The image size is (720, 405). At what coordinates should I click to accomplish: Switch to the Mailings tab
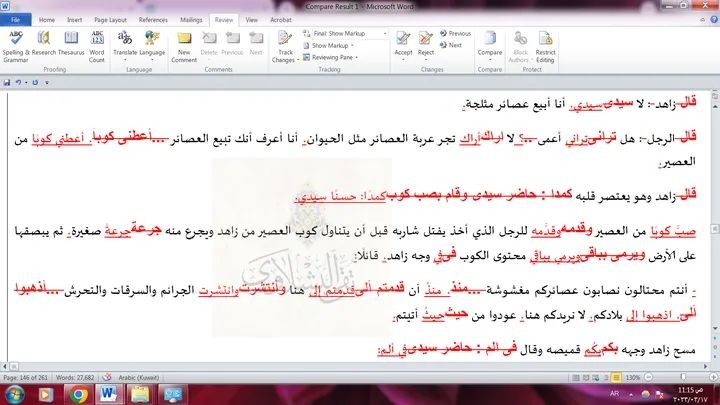[x=191, y=20]
